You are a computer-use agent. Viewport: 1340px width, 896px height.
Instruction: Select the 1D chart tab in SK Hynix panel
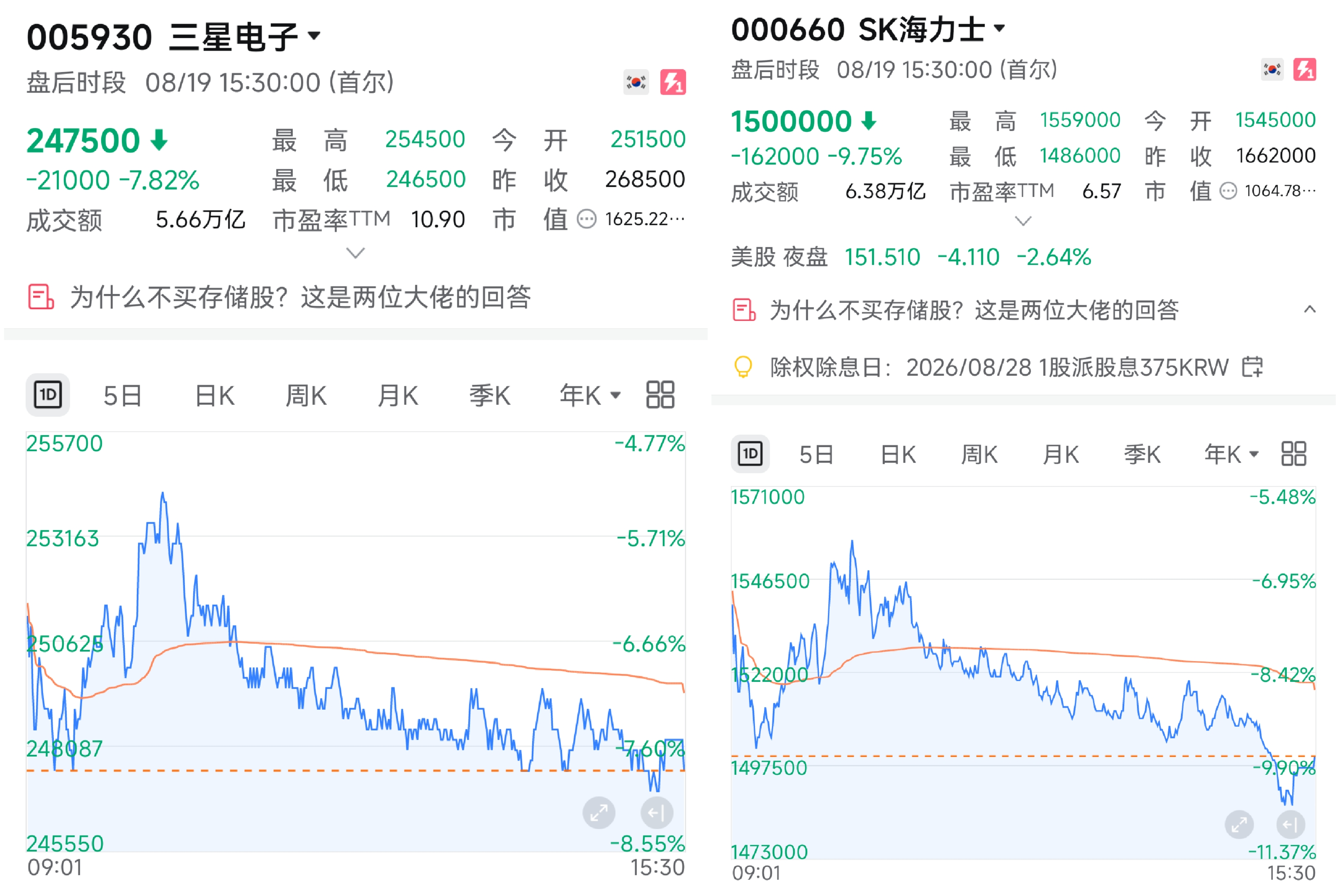tap(750, 454)
